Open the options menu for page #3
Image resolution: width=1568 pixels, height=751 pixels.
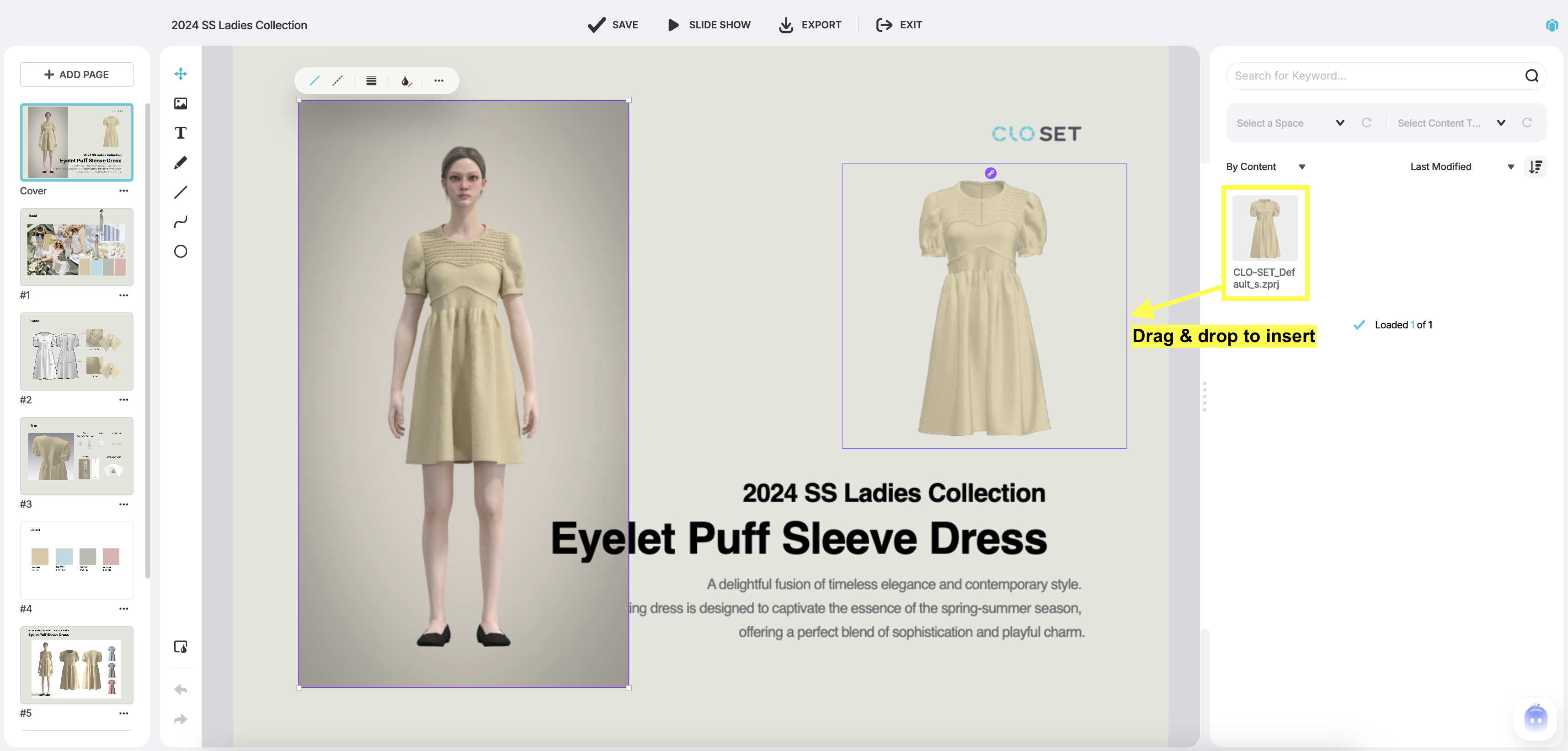pyautogui.click(x=123, y=504)
